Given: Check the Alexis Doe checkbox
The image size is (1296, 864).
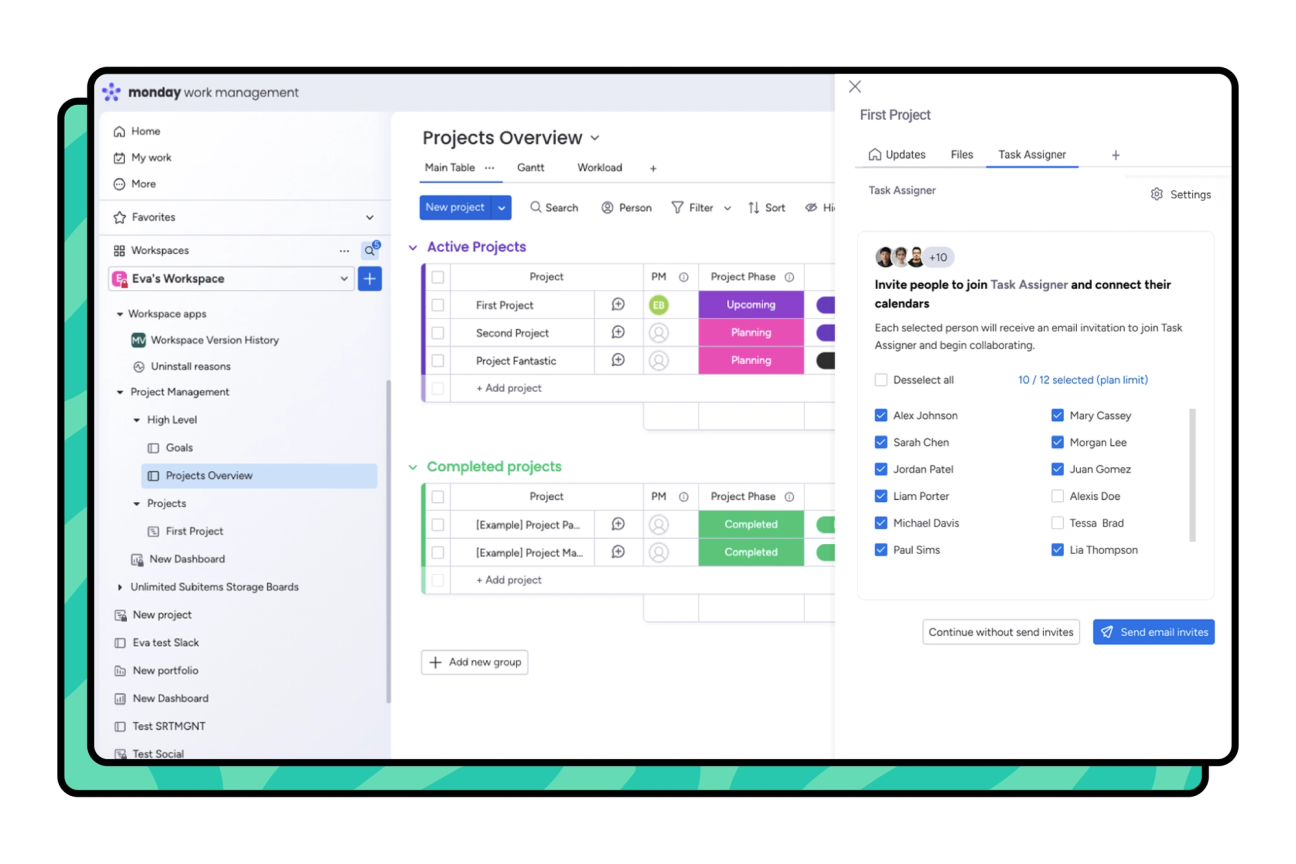Looking at the screenshot, I should 1058,496.
